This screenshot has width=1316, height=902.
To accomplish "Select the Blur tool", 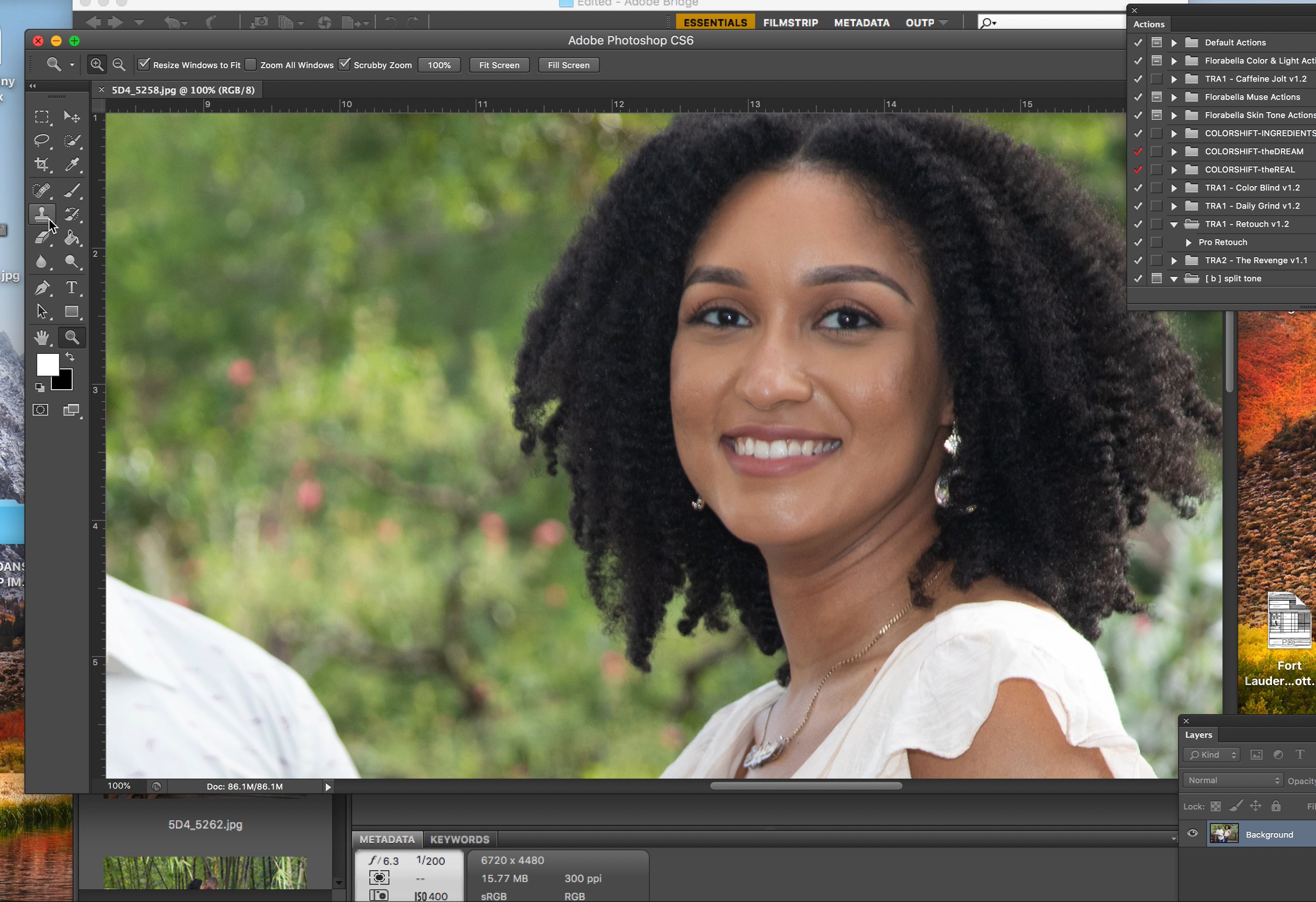I will [x=42, y=262].
